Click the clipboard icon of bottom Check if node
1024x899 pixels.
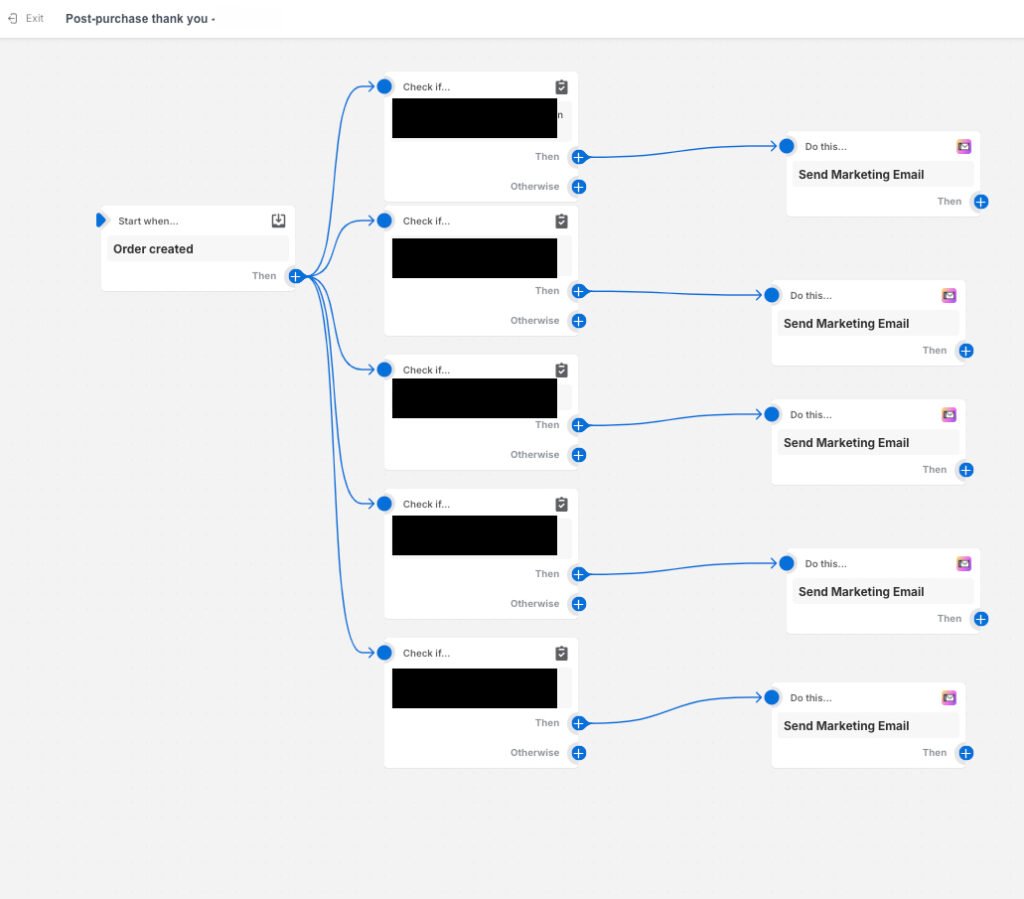[x=562, y=654]
